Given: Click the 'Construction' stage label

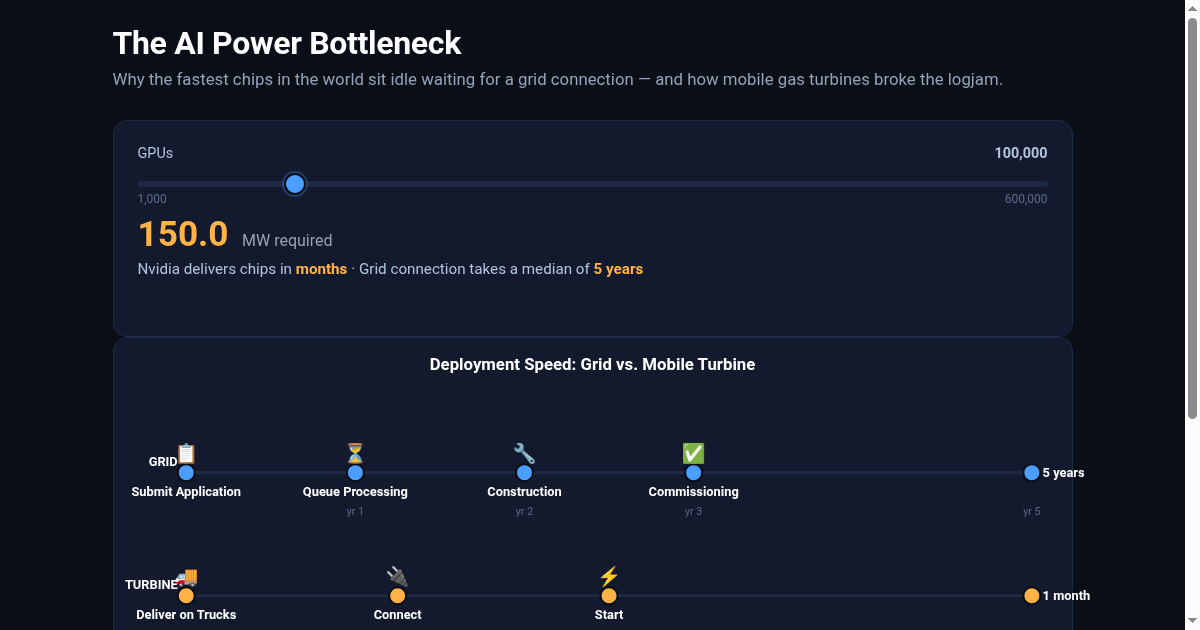Looking at the screenshot, I should (x=524, y=492).
